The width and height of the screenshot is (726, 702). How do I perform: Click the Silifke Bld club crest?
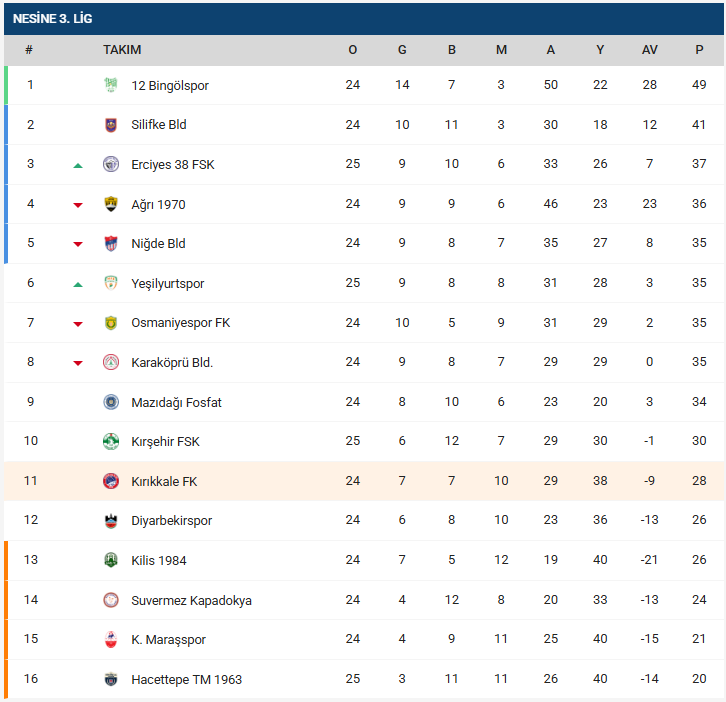click(111, 125)
